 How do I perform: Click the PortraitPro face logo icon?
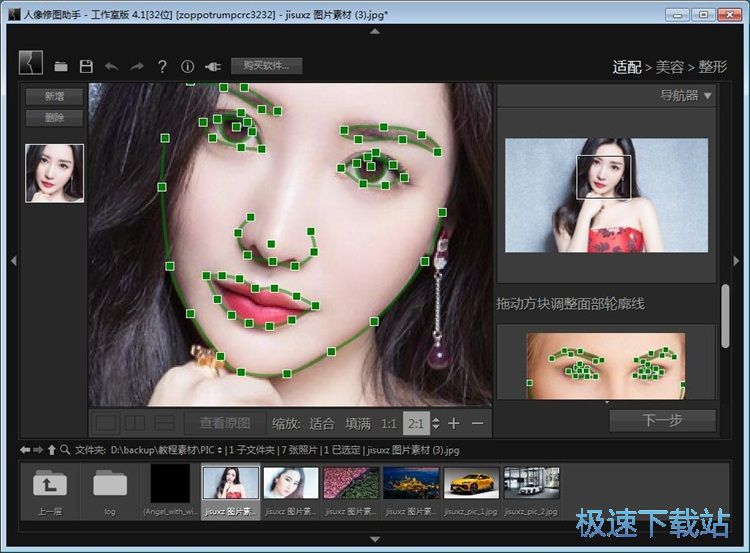point(31,63)
